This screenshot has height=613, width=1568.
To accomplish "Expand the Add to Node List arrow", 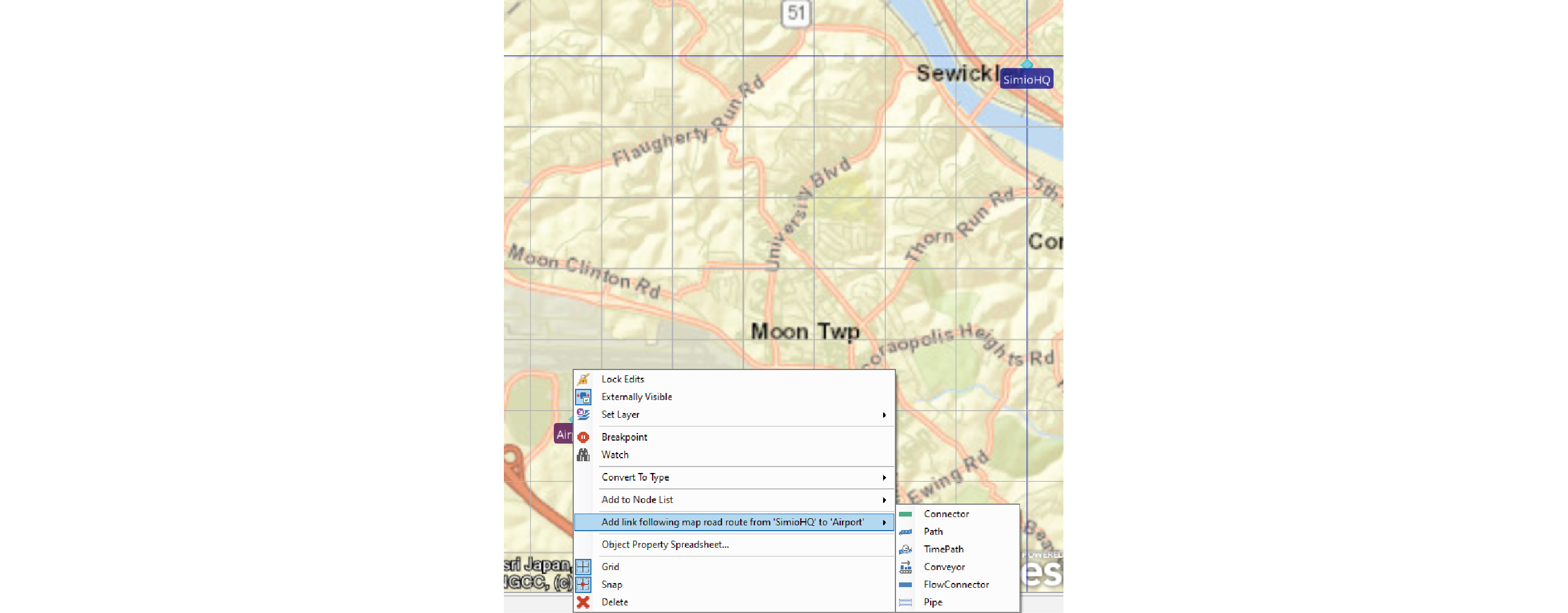I will tap(884, 500).
